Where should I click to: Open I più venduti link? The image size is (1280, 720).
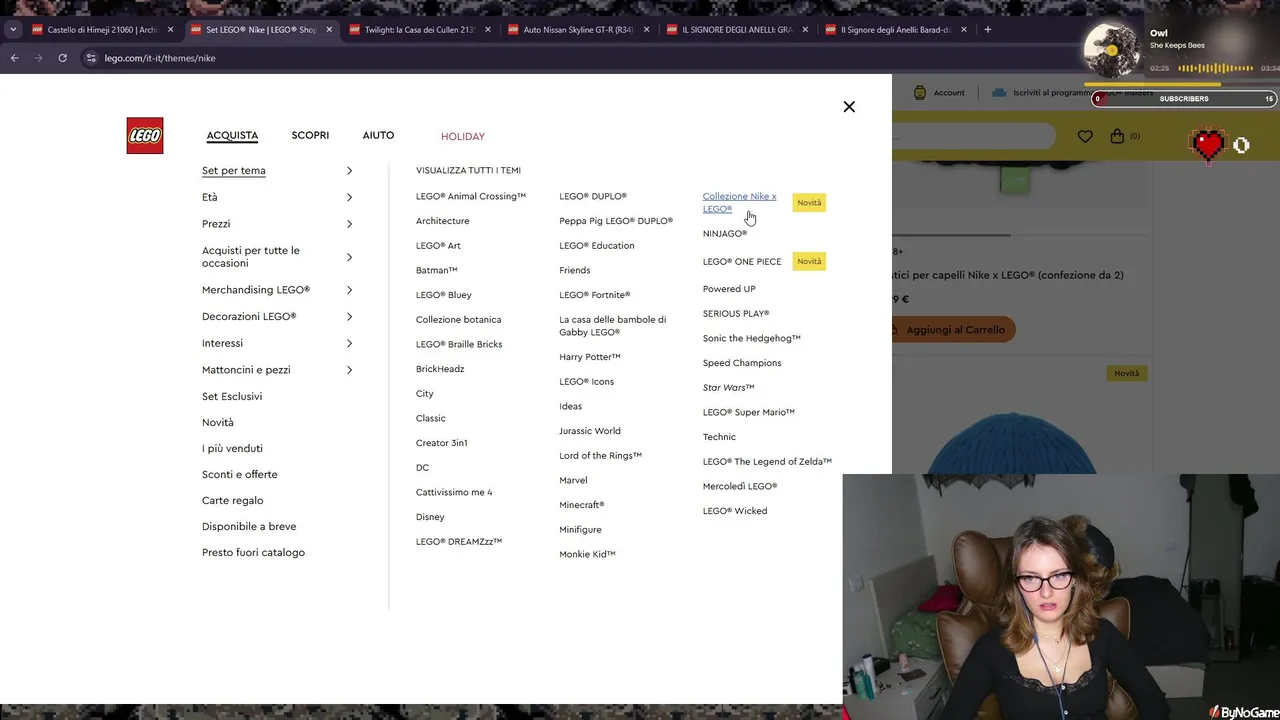pos(232,448)
